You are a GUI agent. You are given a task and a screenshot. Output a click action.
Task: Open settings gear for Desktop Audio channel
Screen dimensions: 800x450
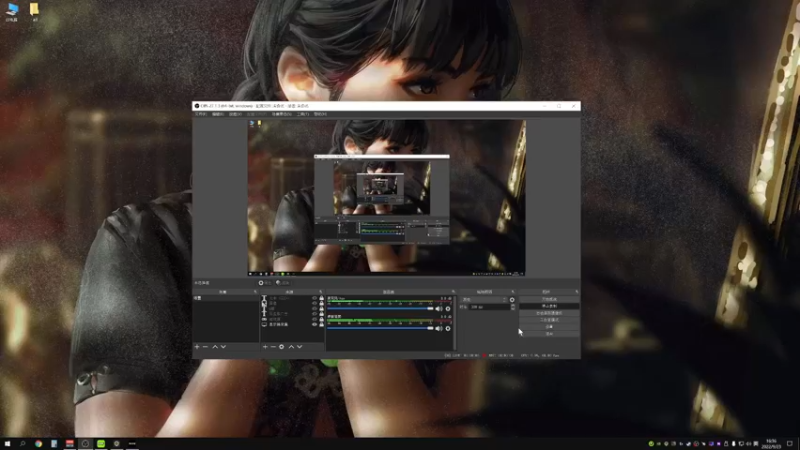(448, 329)
